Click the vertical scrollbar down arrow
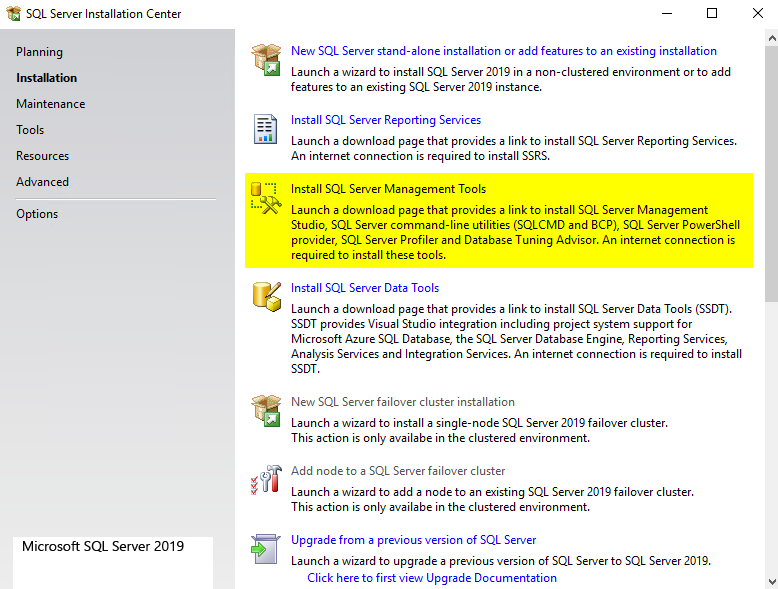The width and height of the screenshot is (778, 589). 770,581
